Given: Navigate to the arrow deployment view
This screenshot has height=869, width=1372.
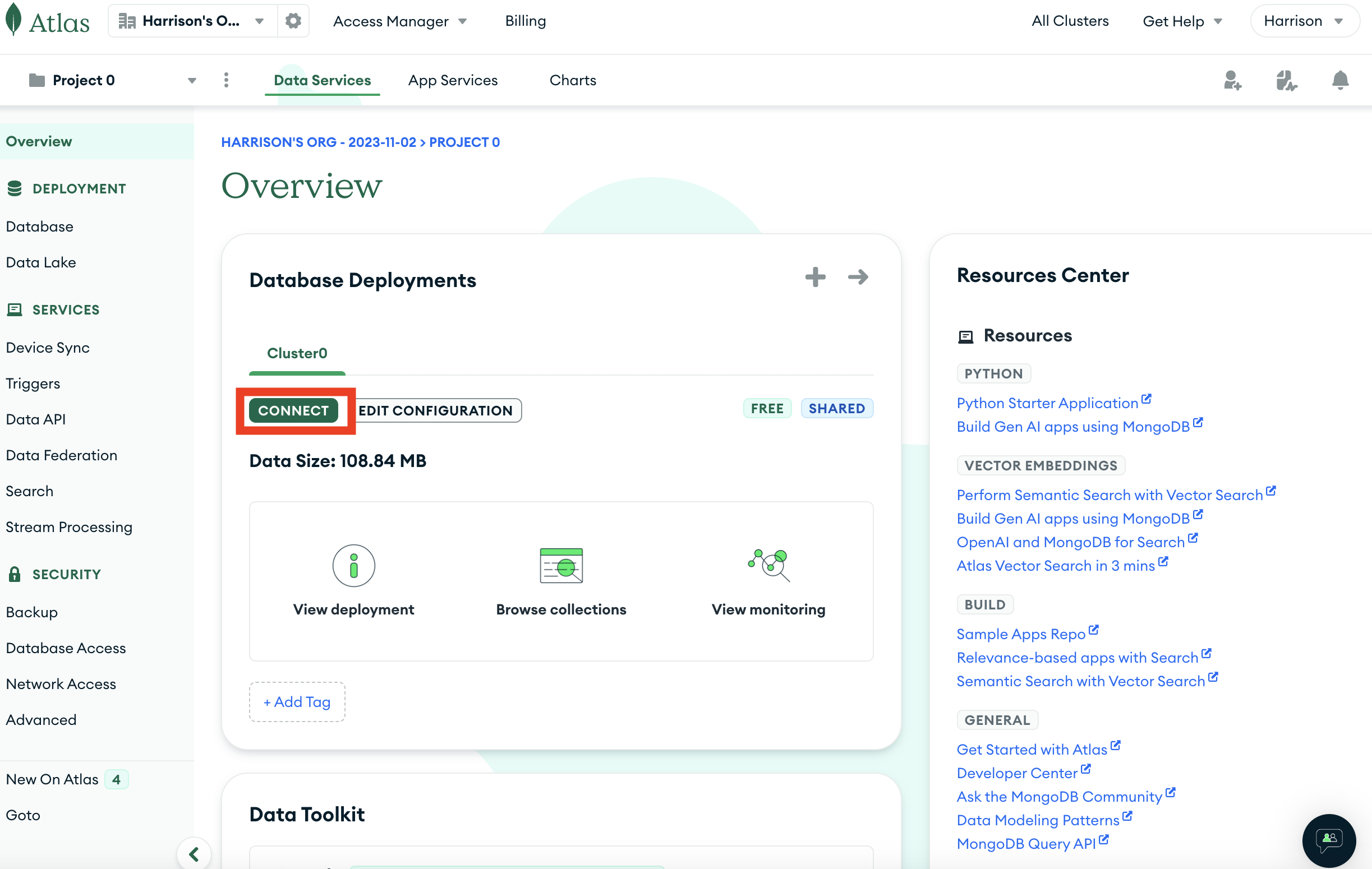Looking at the screenshot, I should coord(857,277).
